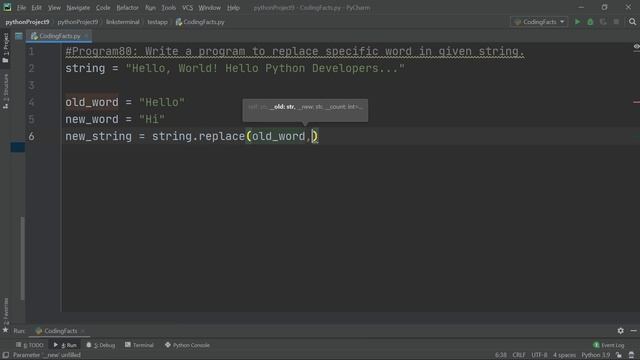
Task: Click the old_word variable on line 4
Action: tap(92, 102)
